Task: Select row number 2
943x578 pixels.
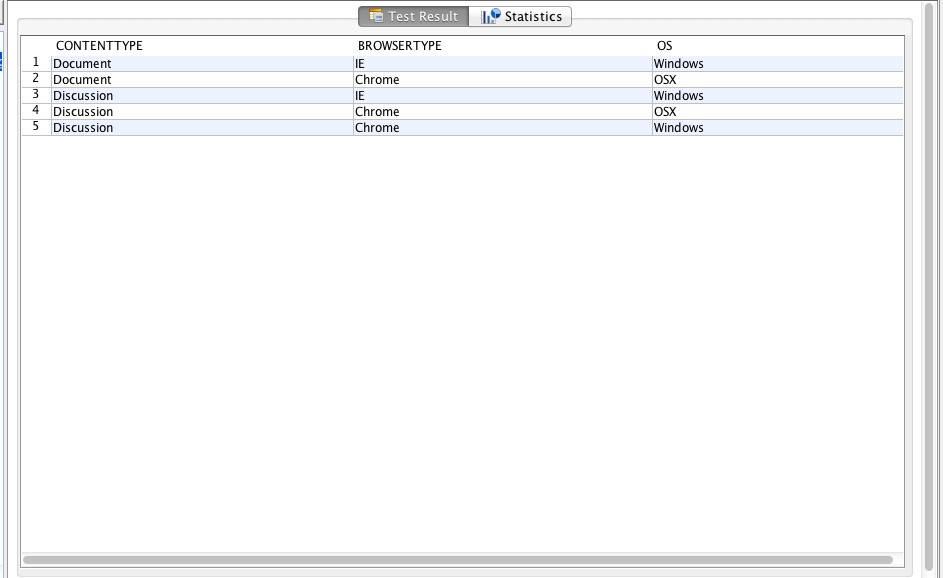Action: [x=36, y=79]
